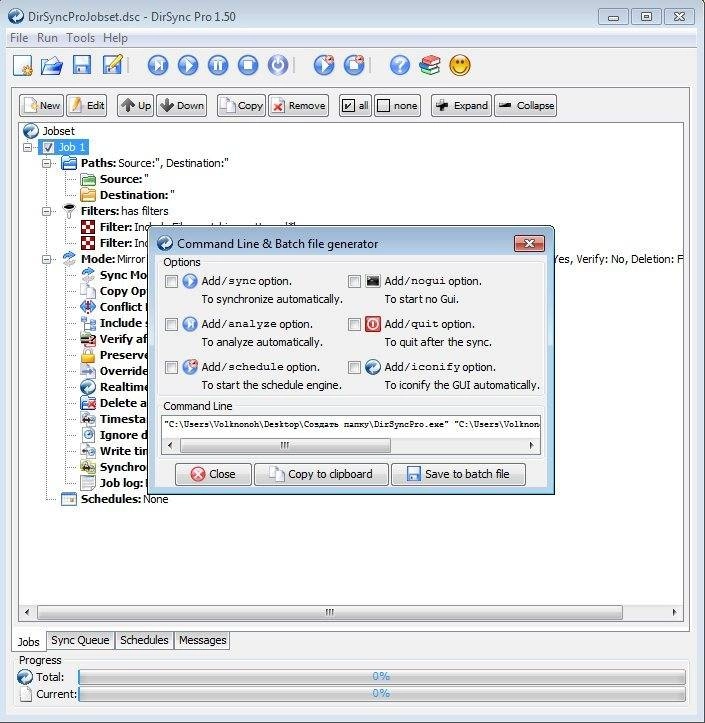Click the Schedules calendar icon
Viewport: 705px width, 723px height.
[x=69, y=499]
